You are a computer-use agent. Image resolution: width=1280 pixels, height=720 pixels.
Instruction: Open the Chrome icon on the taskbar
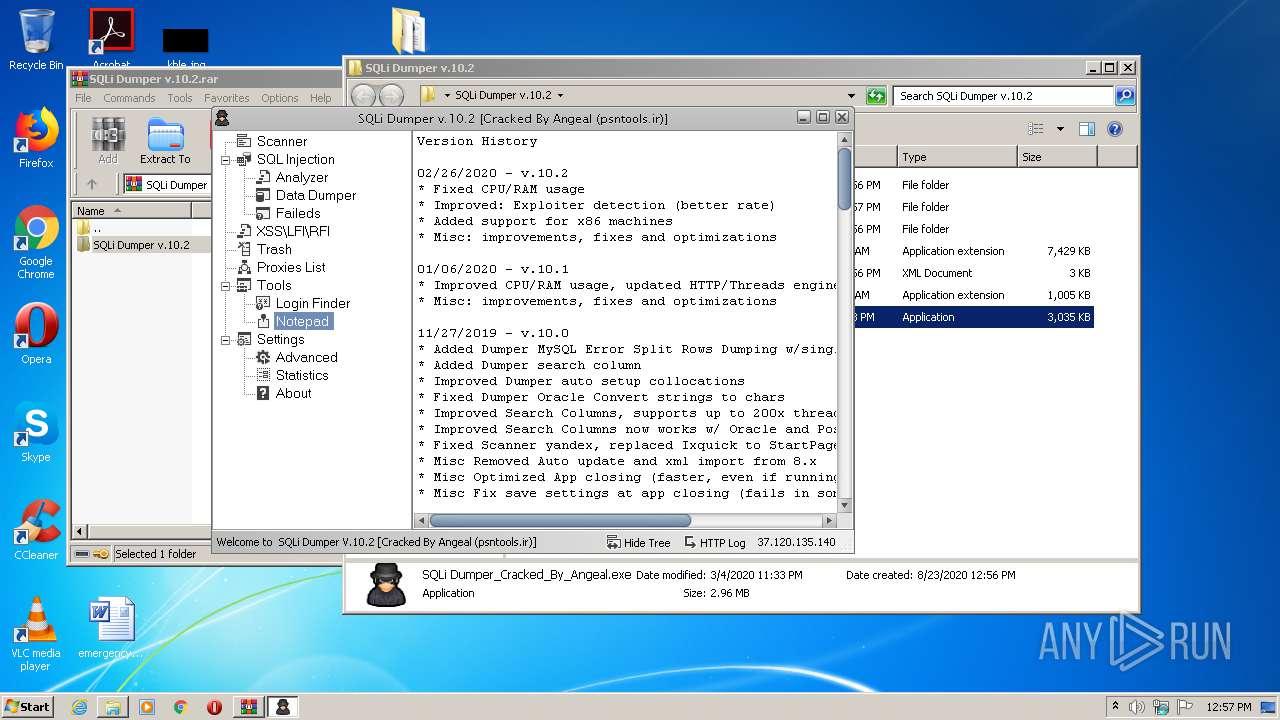(181, 707)
